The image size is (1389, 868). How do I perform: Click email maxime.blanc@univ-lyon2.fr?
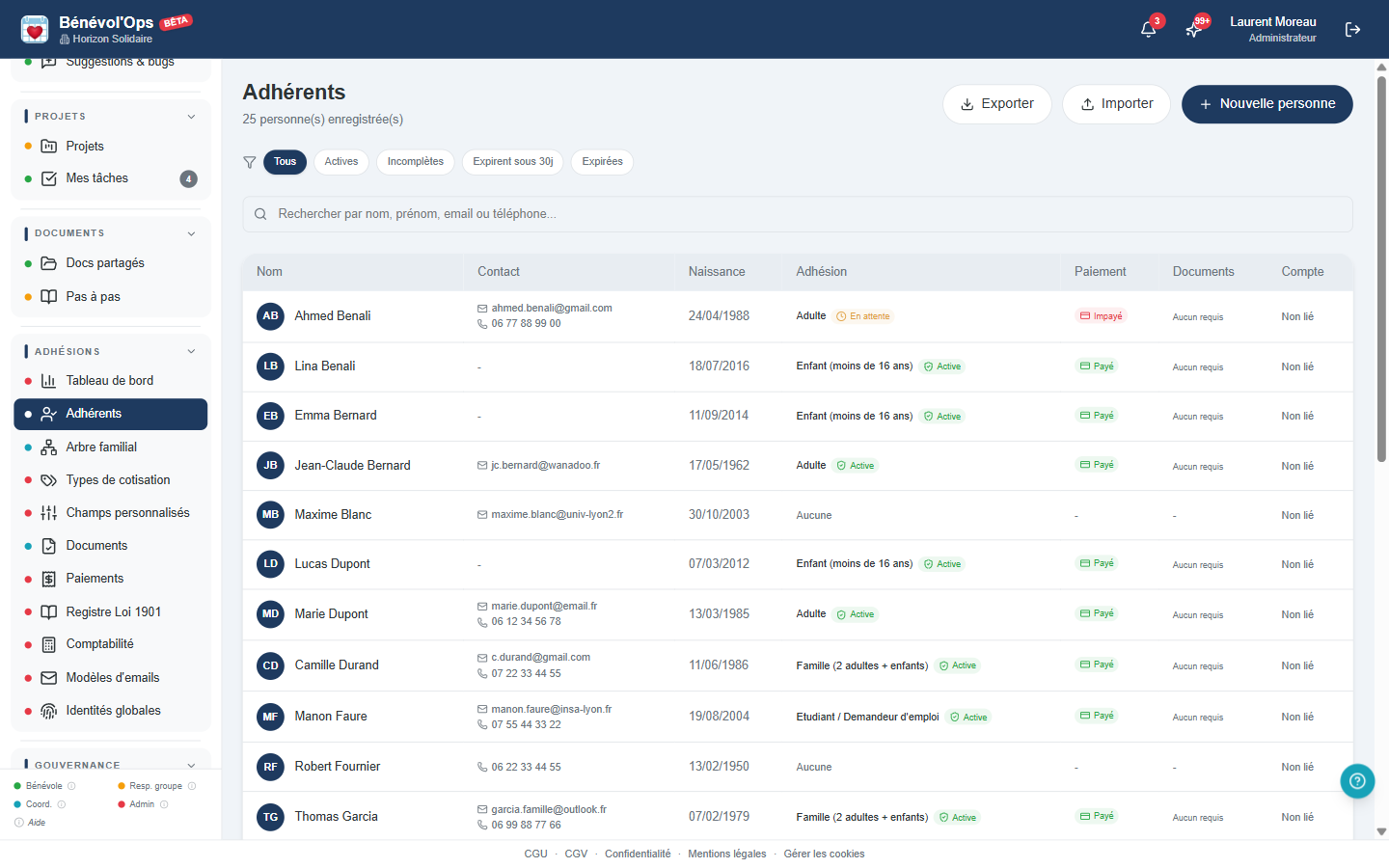tap(558, 515)
